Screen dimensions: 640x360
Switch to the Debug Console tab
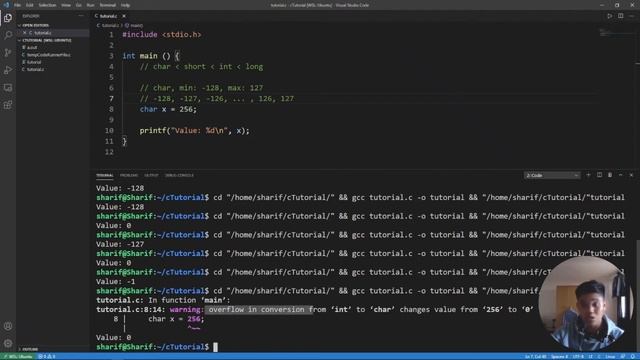click(179, 176)
